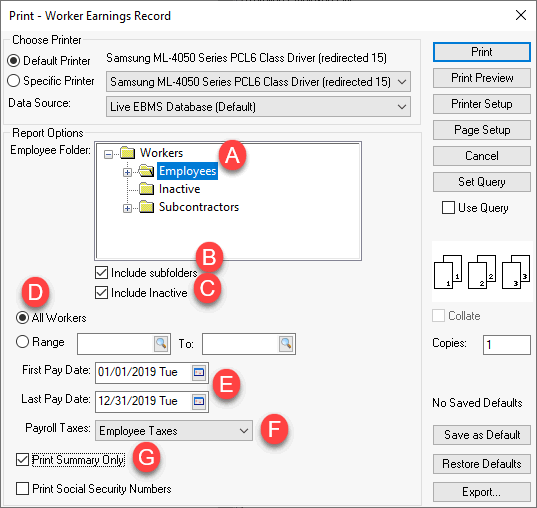Click the collated pages set 1 icon
Screen dimensions: 537x508
448,272
